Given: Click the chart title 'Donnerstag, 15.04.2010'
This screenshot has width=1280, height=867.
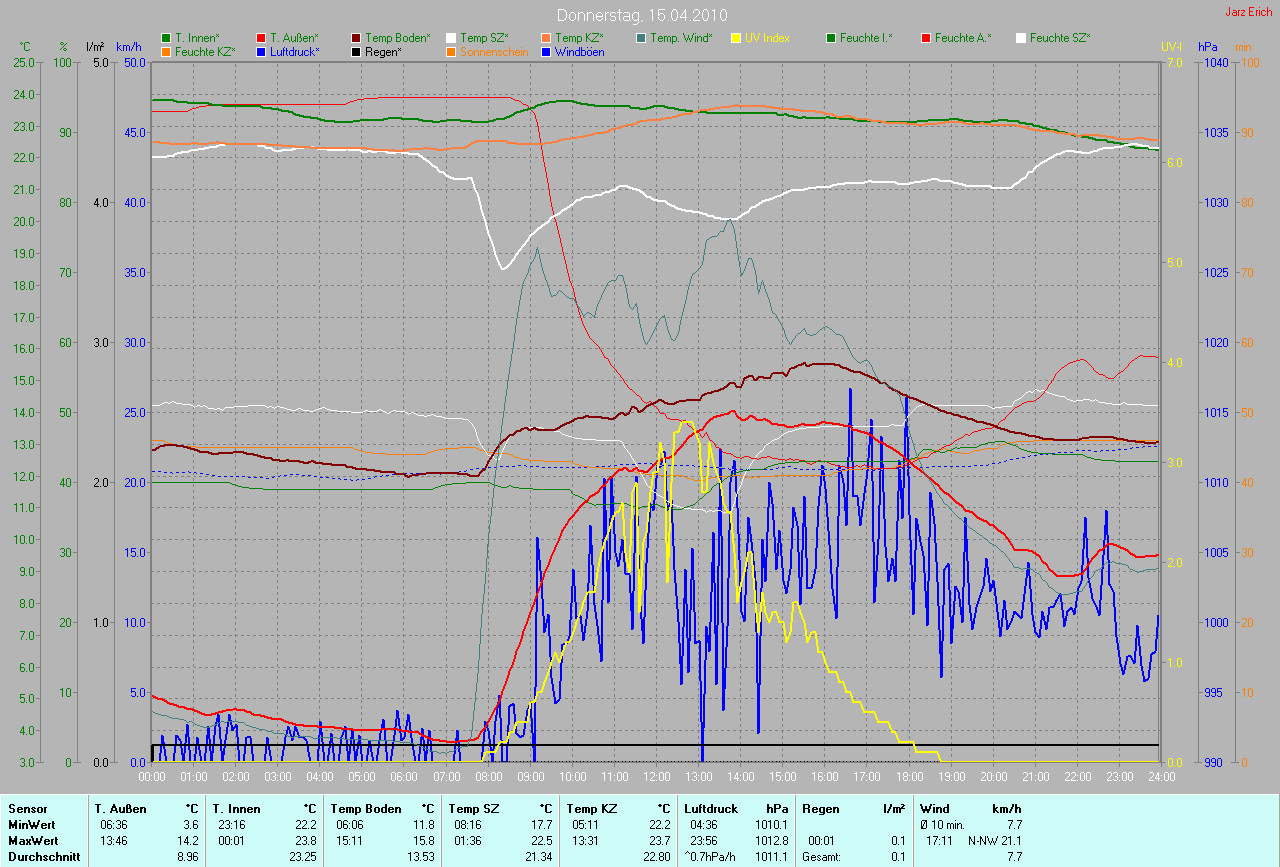Looking at the screenshot, I should [x=642, y=15].
